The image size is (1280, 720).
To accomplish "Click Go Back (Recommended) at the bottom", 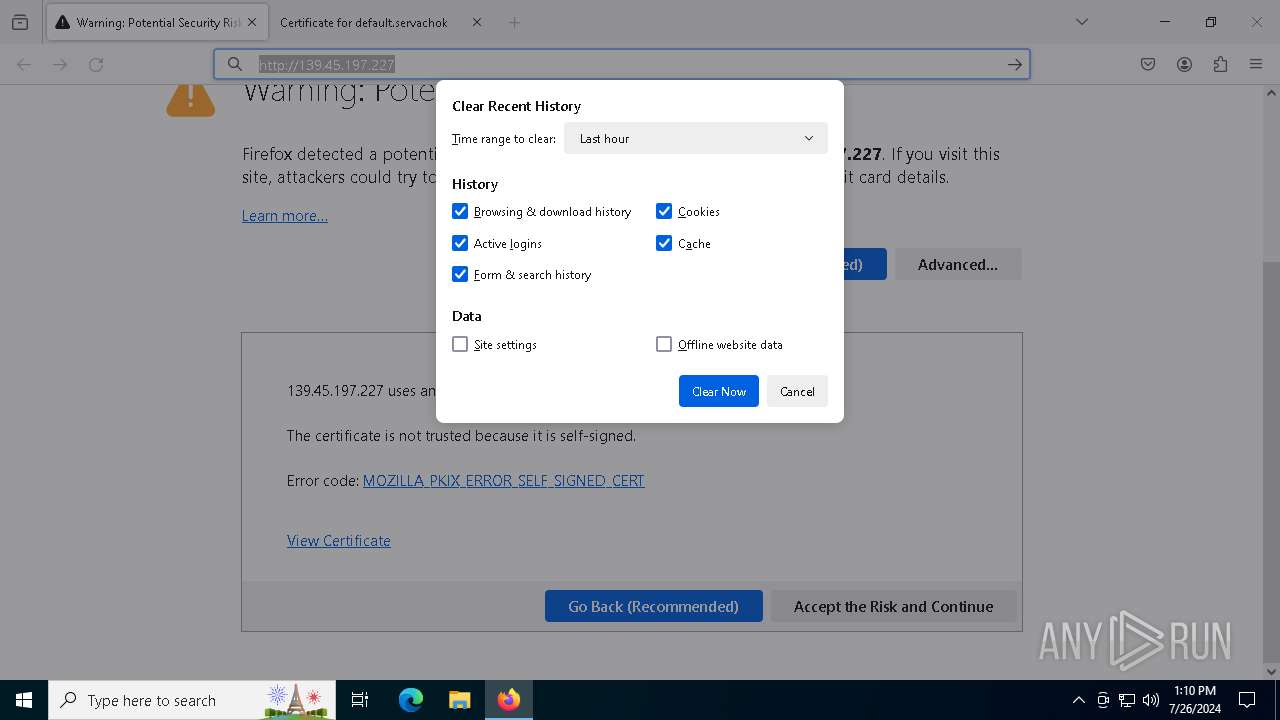I will (654, 606).
